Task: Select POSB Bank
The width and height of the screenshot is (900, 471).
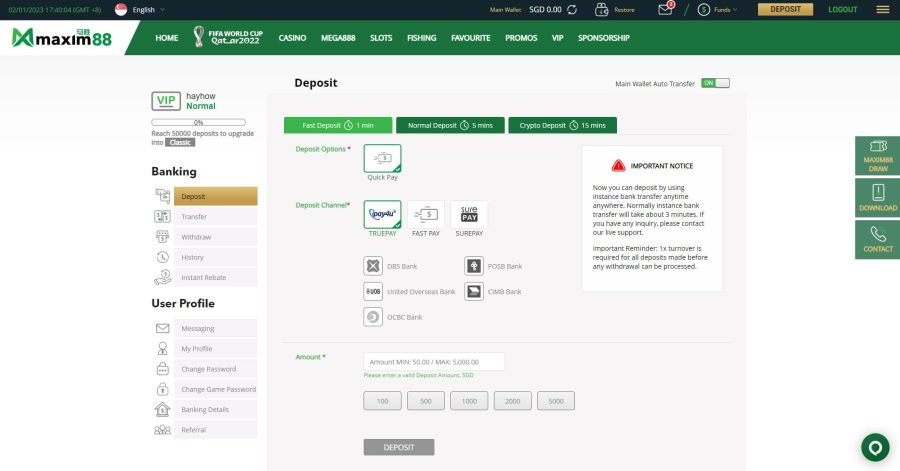Action: point(474,266)
